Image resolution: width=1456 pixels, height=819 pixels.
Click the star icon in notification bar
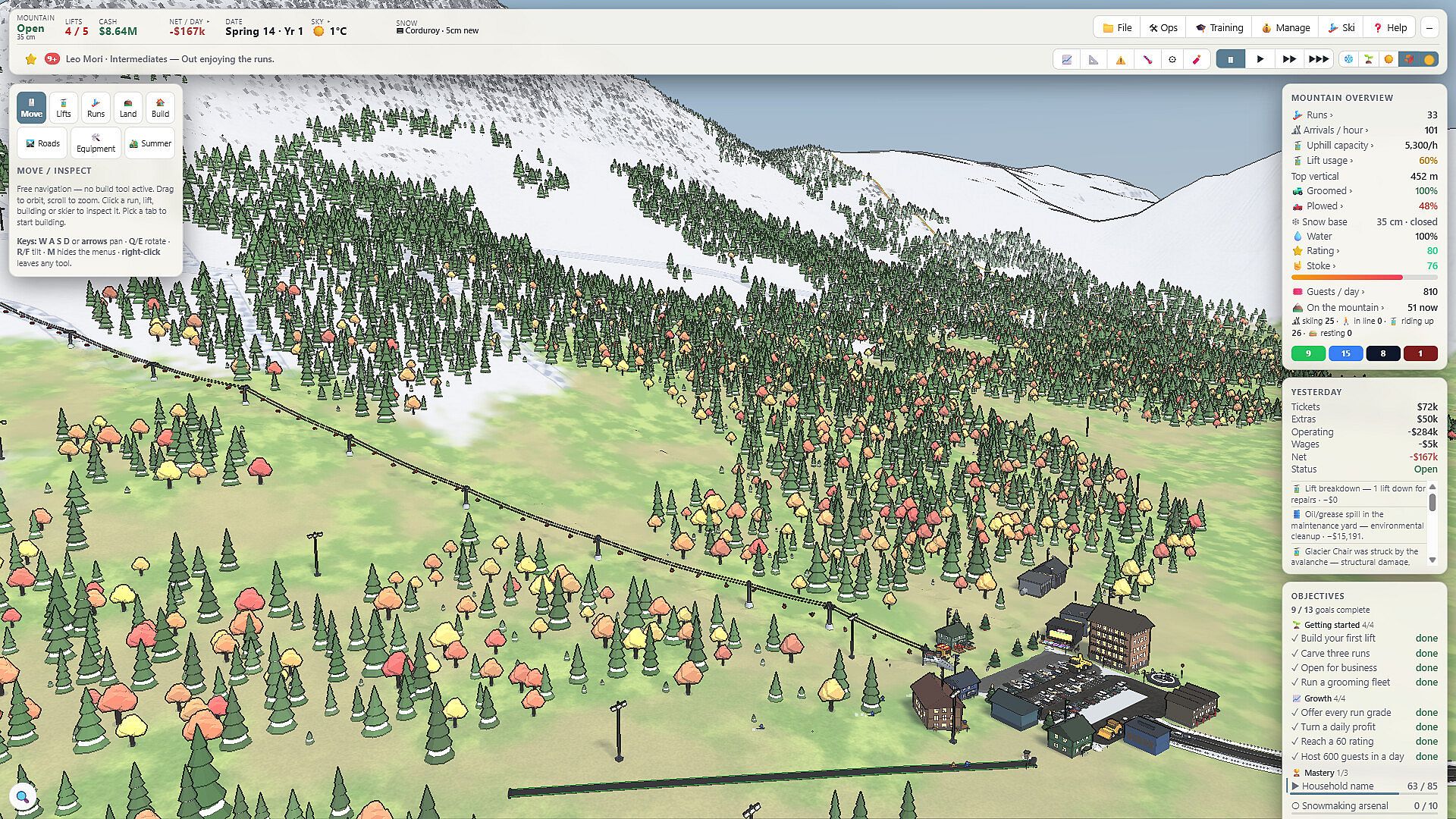pyautogui.click(x=30, y=59)
